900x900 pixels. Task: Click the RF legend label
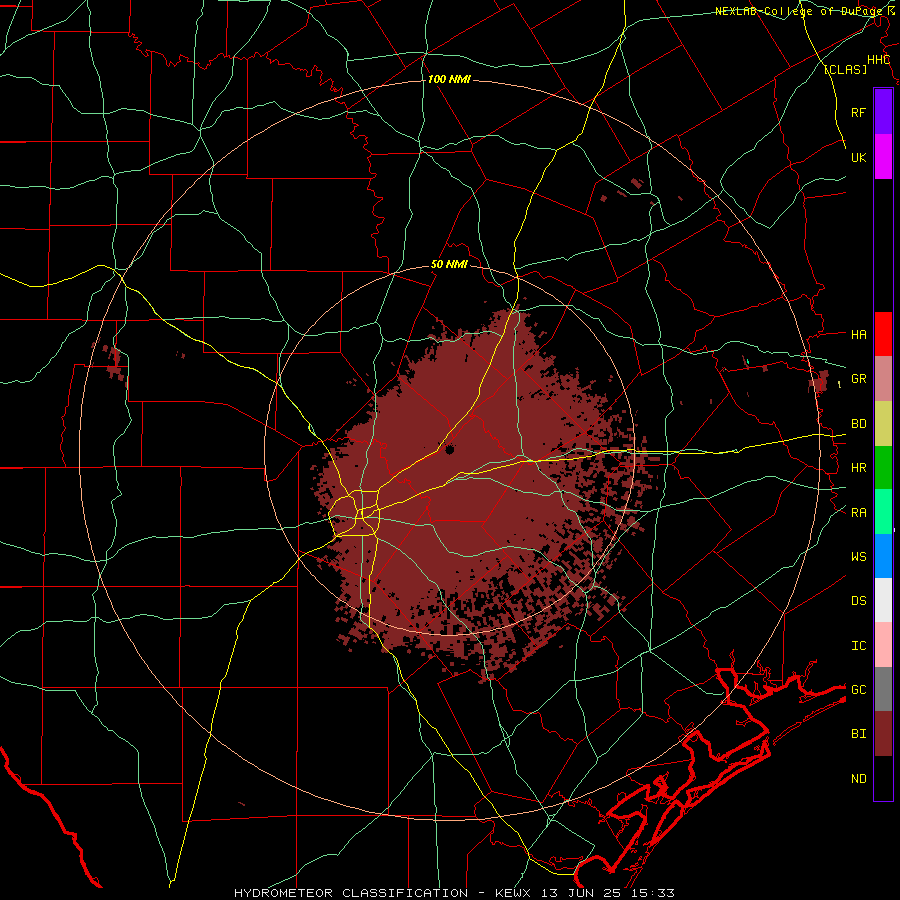coord(858,112)
